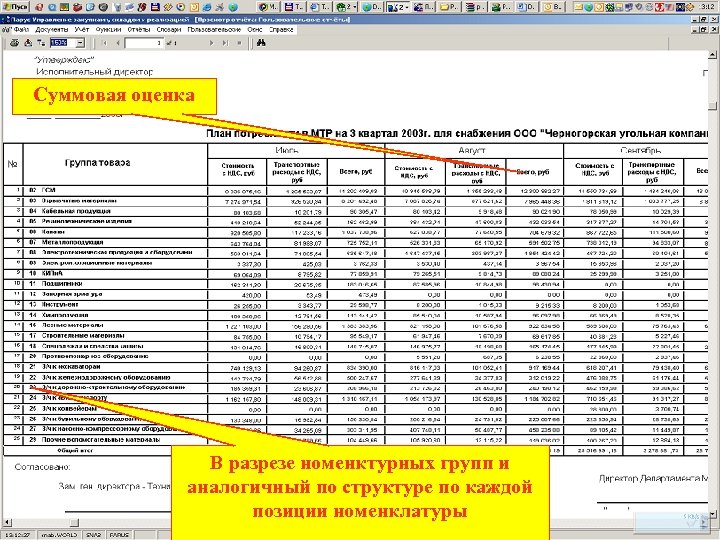Image resolution: width=720 pixels, height=540 pixels.
Task: Click the vertical scrollbar up arrow
Action: click(712, 55)
